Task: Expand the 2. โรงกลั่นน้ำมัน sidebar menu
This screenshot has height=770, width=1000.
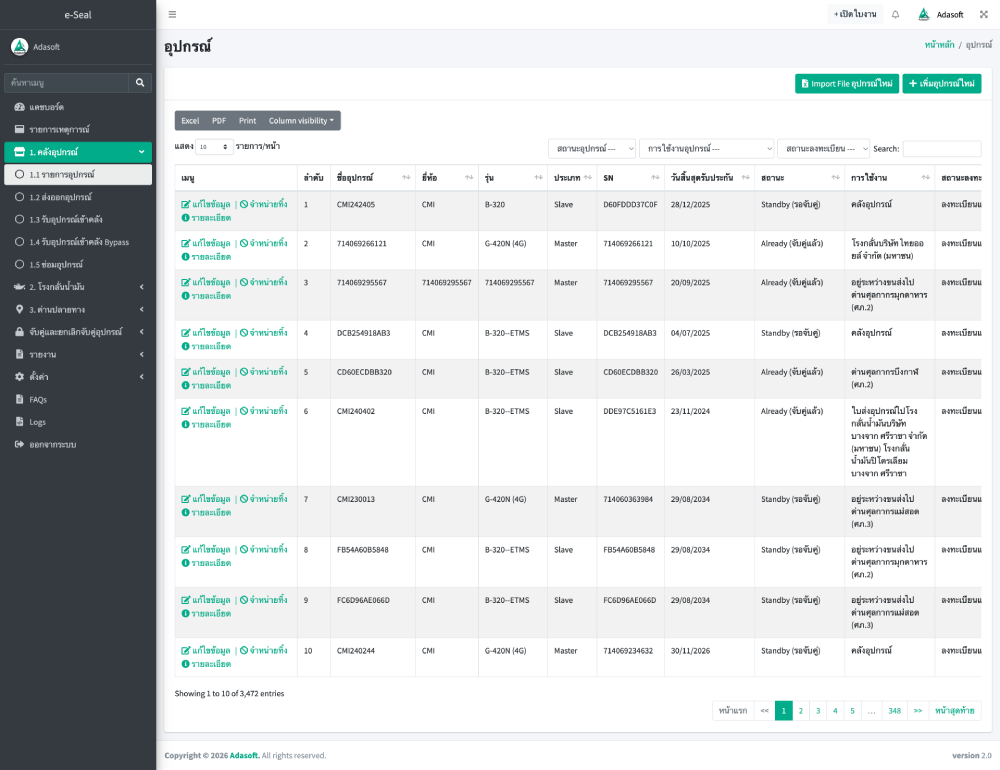Action: click(78, 287)
